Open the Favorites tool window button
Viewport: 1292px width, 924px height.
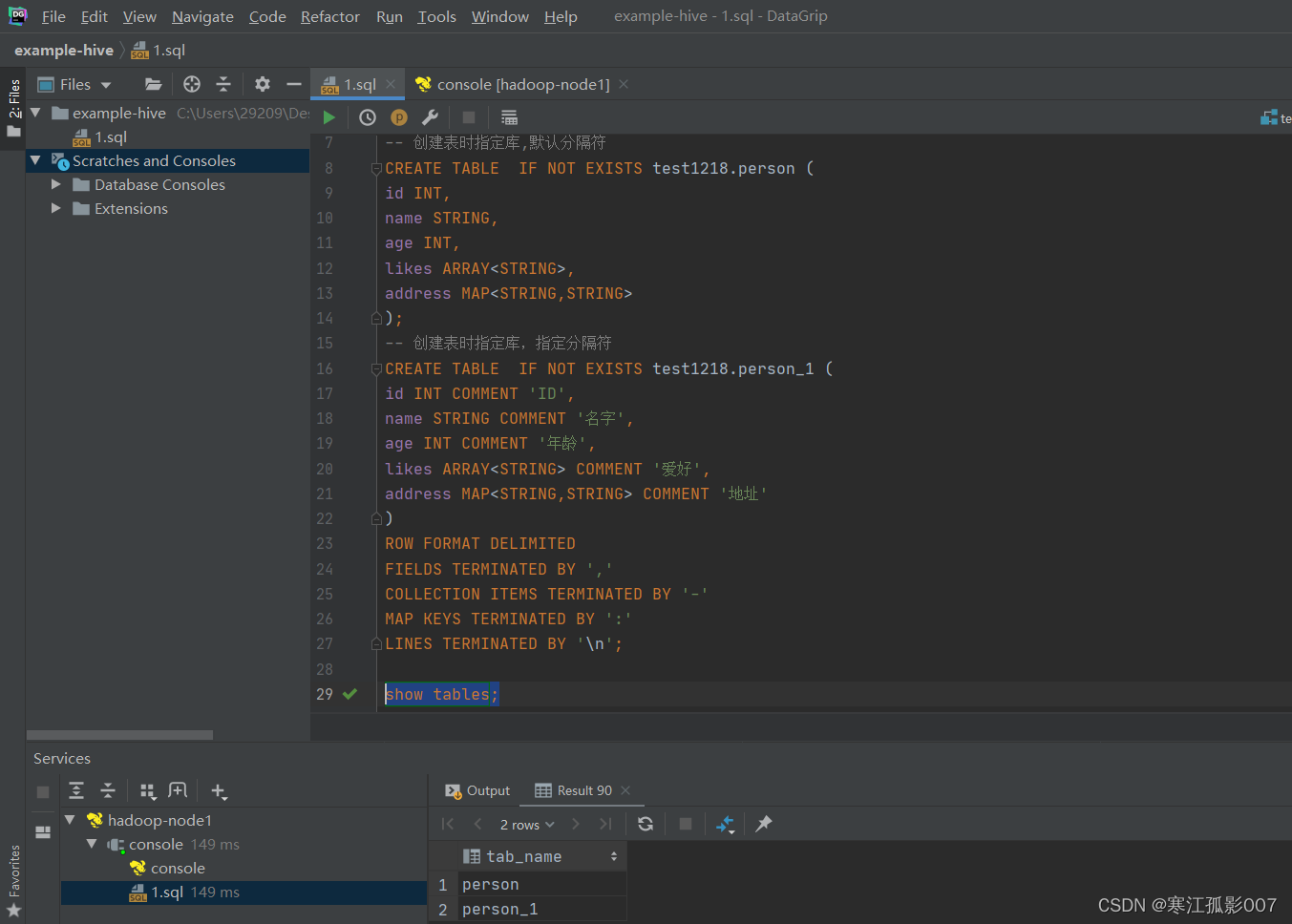13,880
